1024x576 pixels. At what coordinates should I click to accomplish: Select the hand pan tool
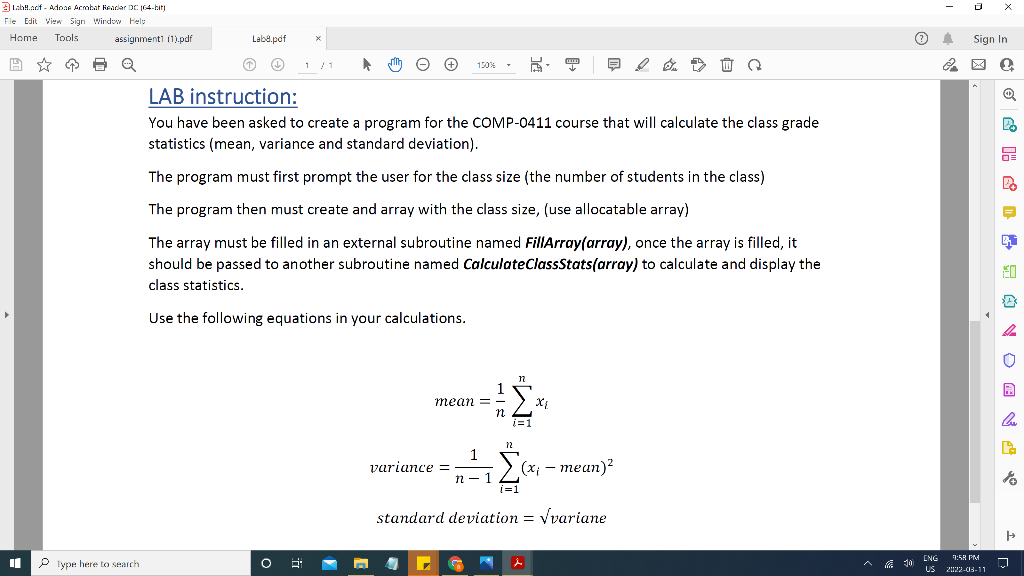pyautogui.click(x=395, y=65)
